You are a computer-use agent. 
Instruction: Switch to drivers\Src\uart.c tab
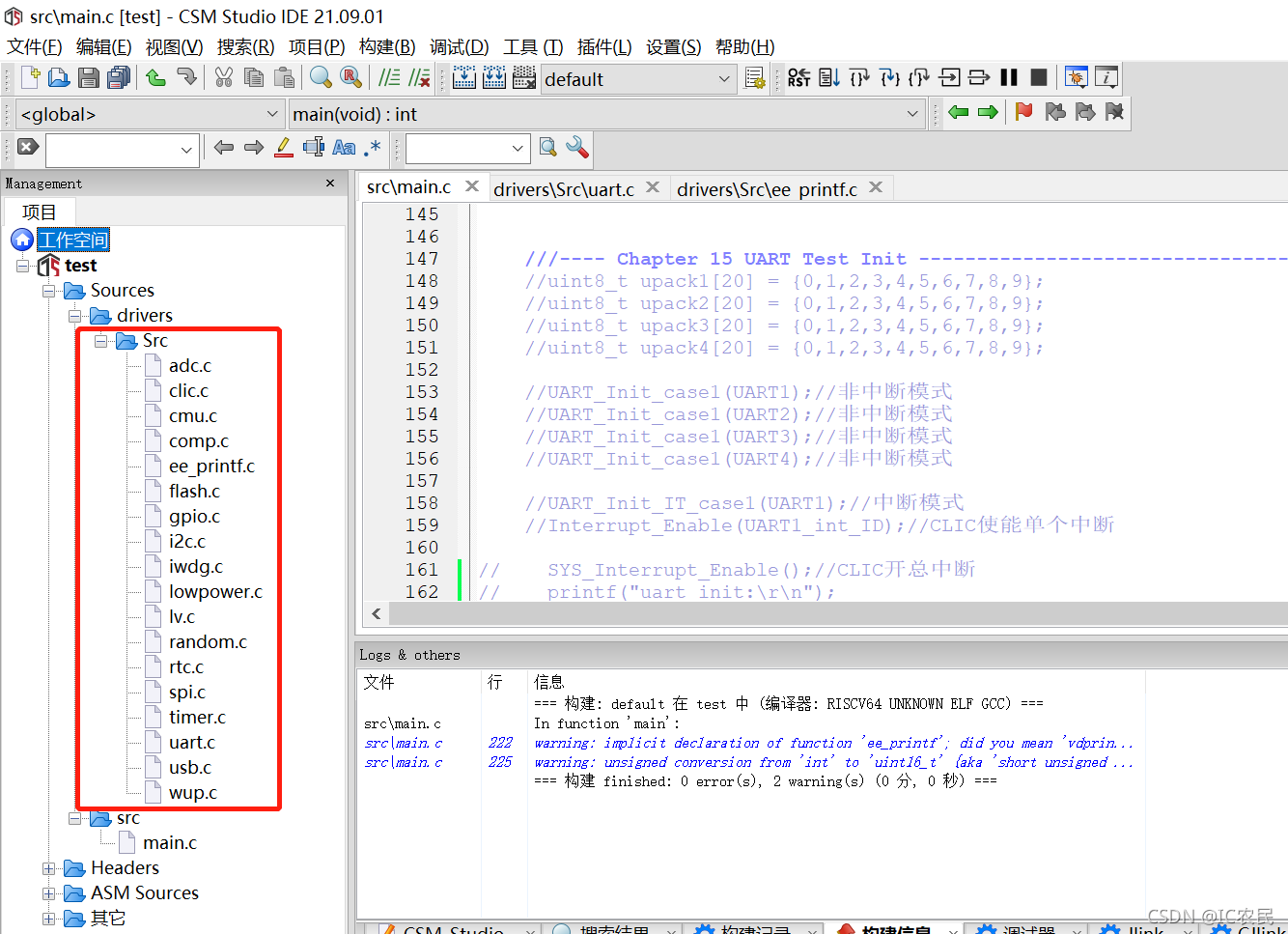pos(564,189)
